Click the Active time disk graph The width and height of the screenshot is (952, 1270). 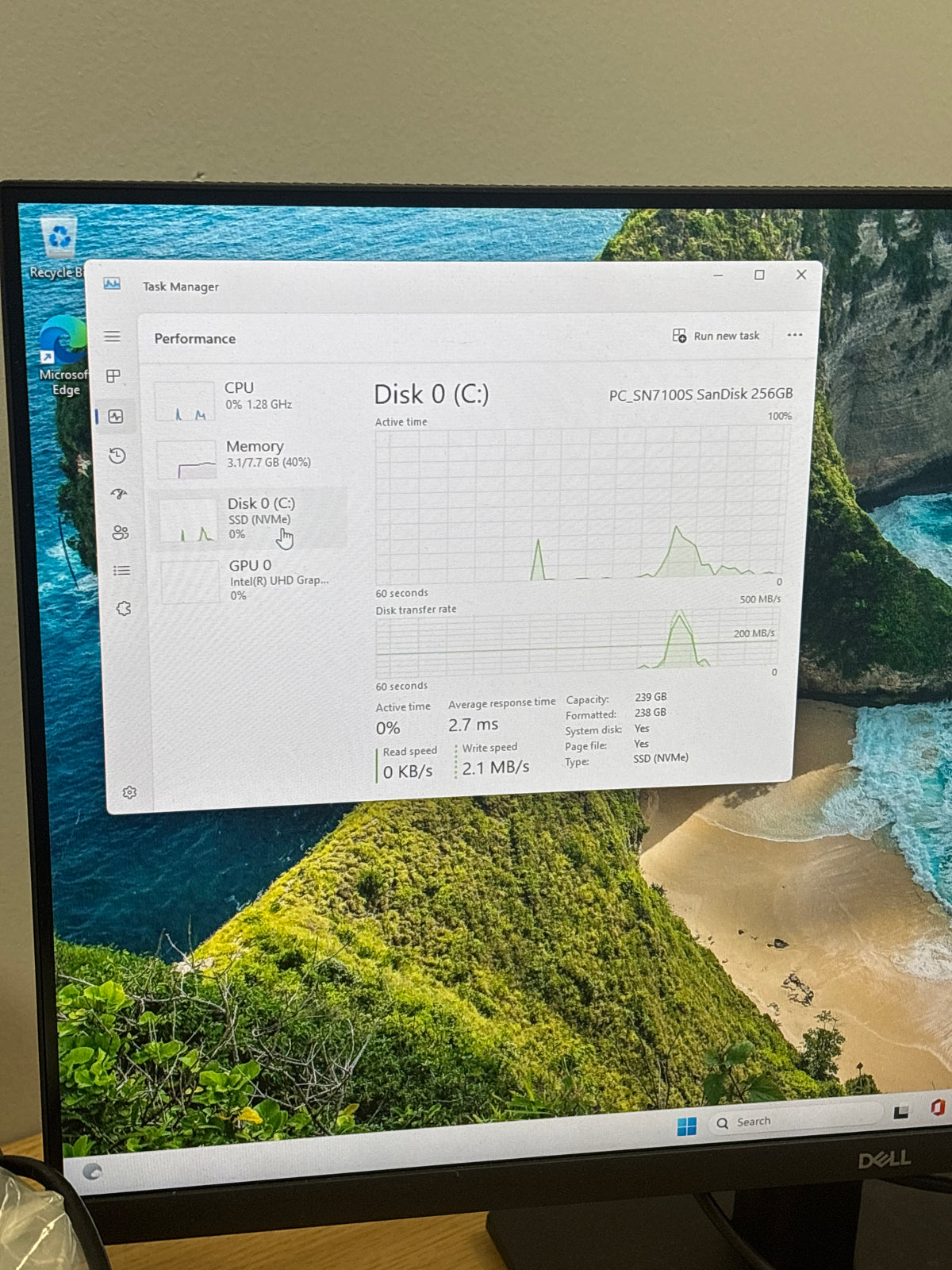tap(582, 505)
